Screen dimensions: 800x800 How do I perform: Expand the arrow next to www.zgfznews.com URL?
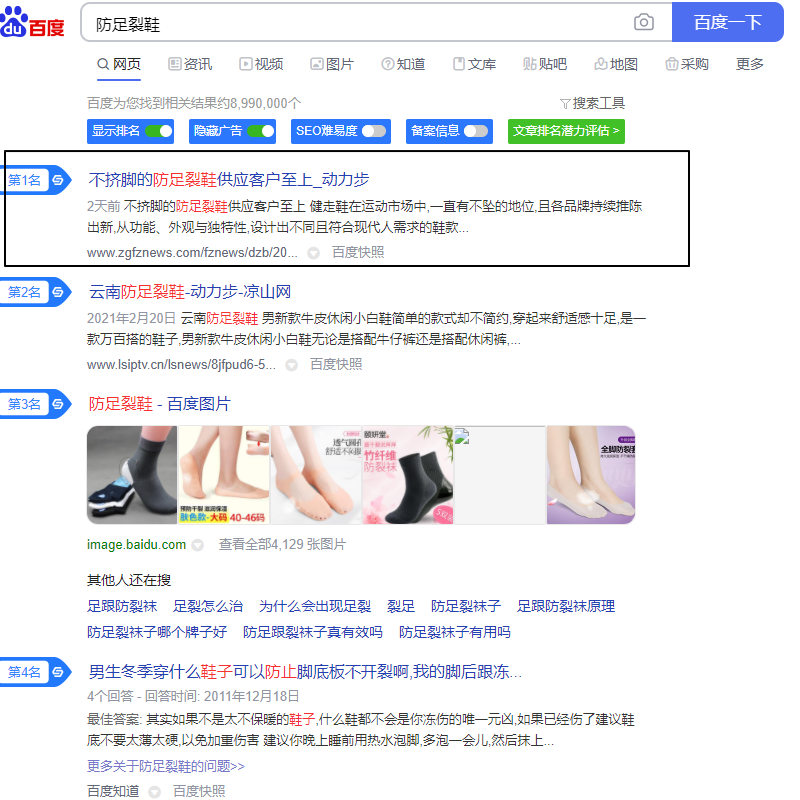313,253
